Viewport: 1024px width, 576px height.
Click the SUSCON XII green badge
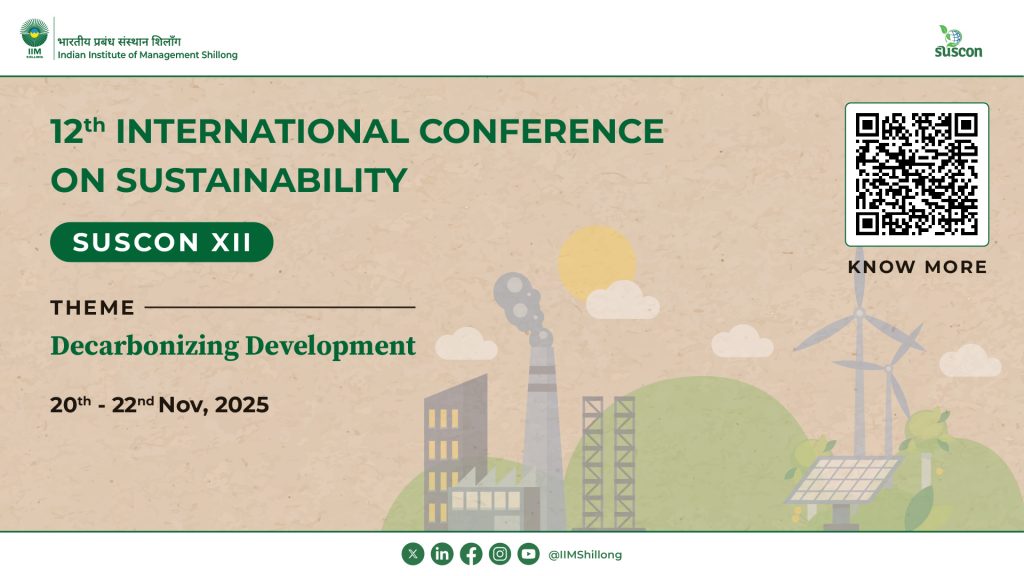click(162, 242)
